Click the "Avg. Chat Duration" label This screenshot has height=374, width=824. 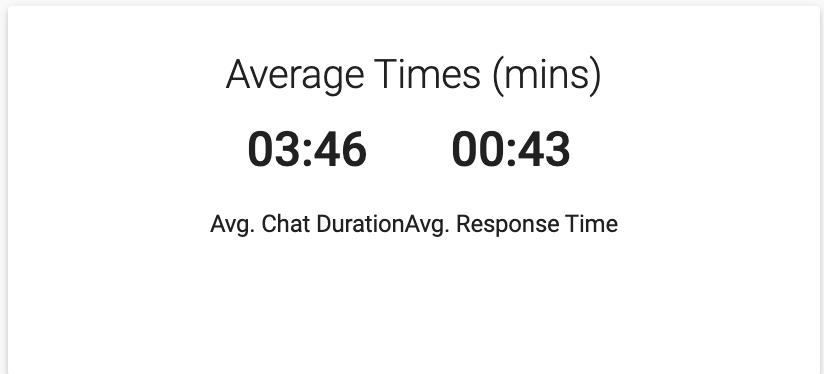coord(308,225)
